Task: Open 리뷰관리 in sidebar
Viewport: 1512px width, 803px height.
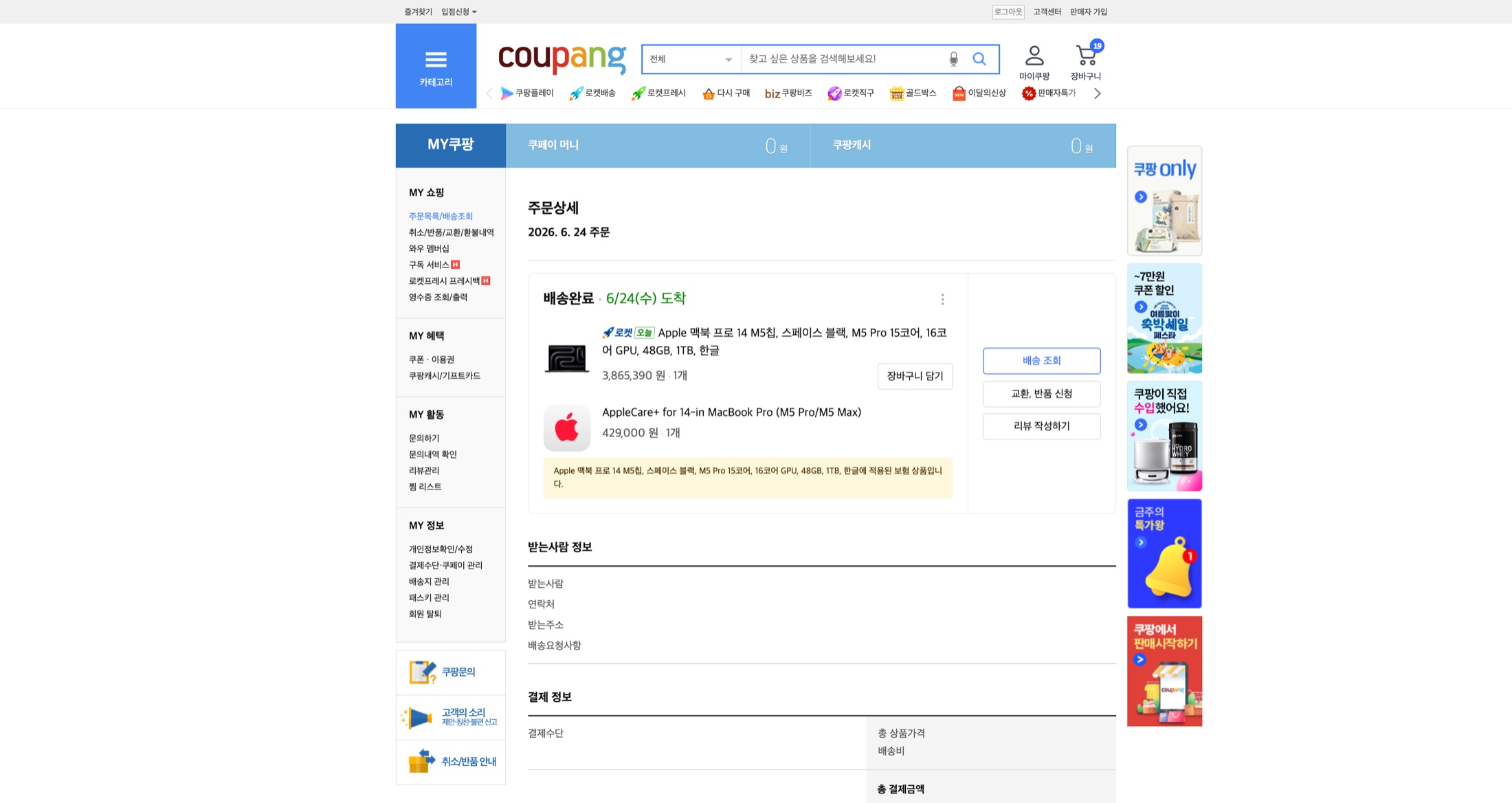Action: pos(423,471)
